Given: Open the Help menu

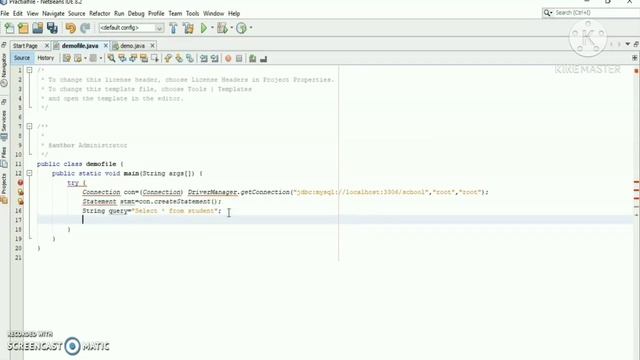Looking at the screenshot, I should pyautogui.click(x=234, y=13).
